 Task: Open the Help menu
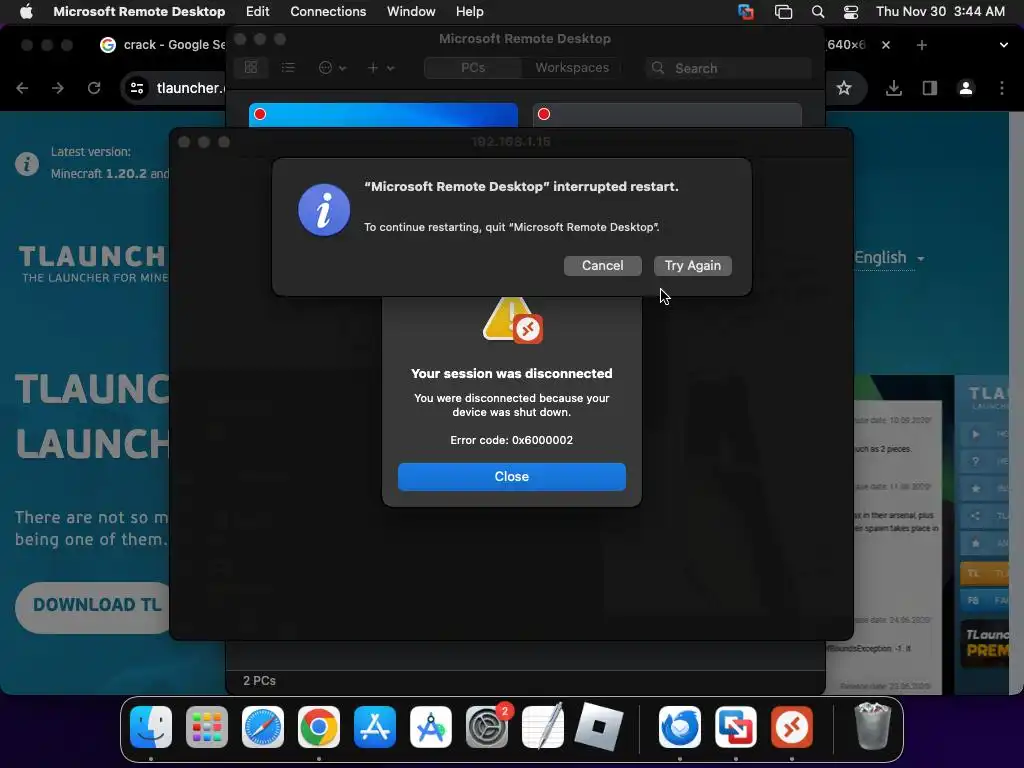[470, 12]
